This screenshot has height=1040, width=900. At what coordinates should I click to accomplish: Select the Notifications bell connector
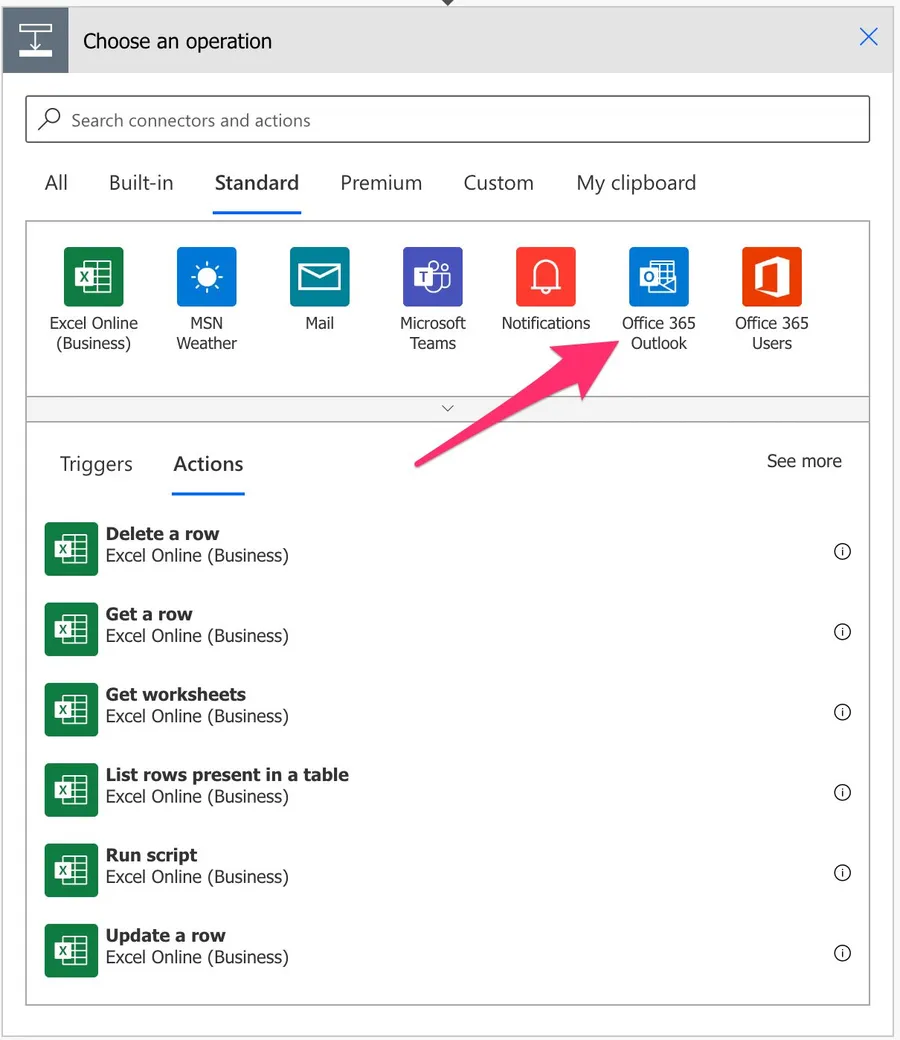[x=545, y=277]
